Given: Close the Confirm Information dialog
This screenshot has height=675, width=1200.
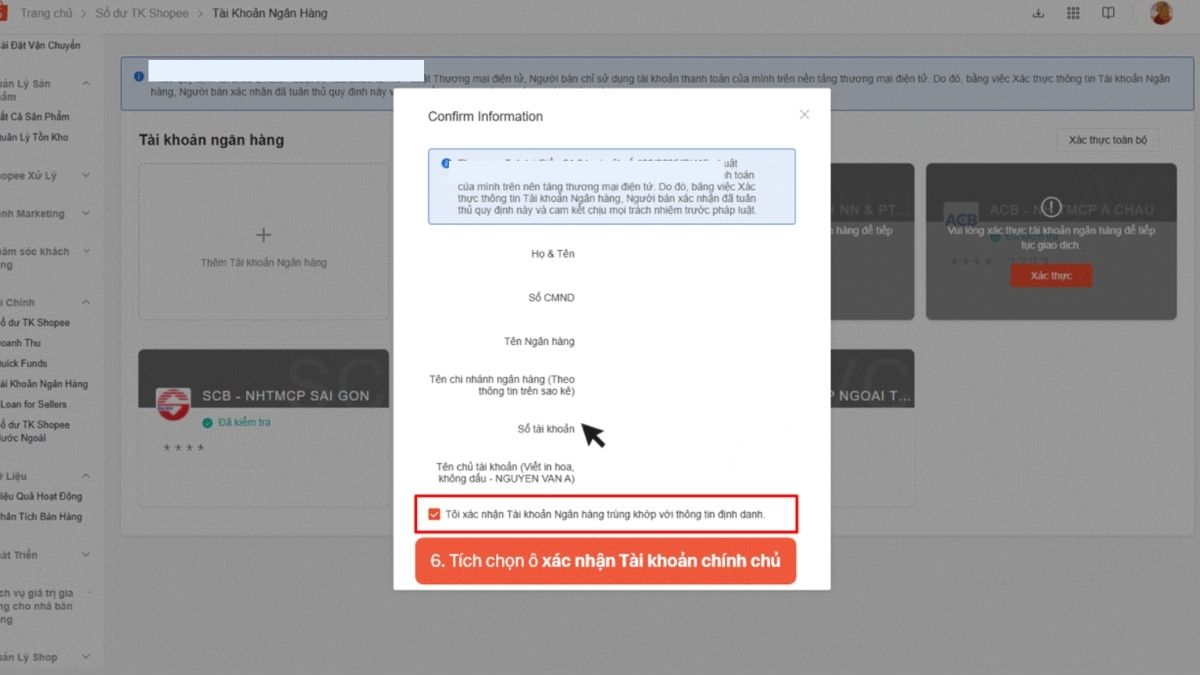Looking at the screenshot, I should (804, 115).
